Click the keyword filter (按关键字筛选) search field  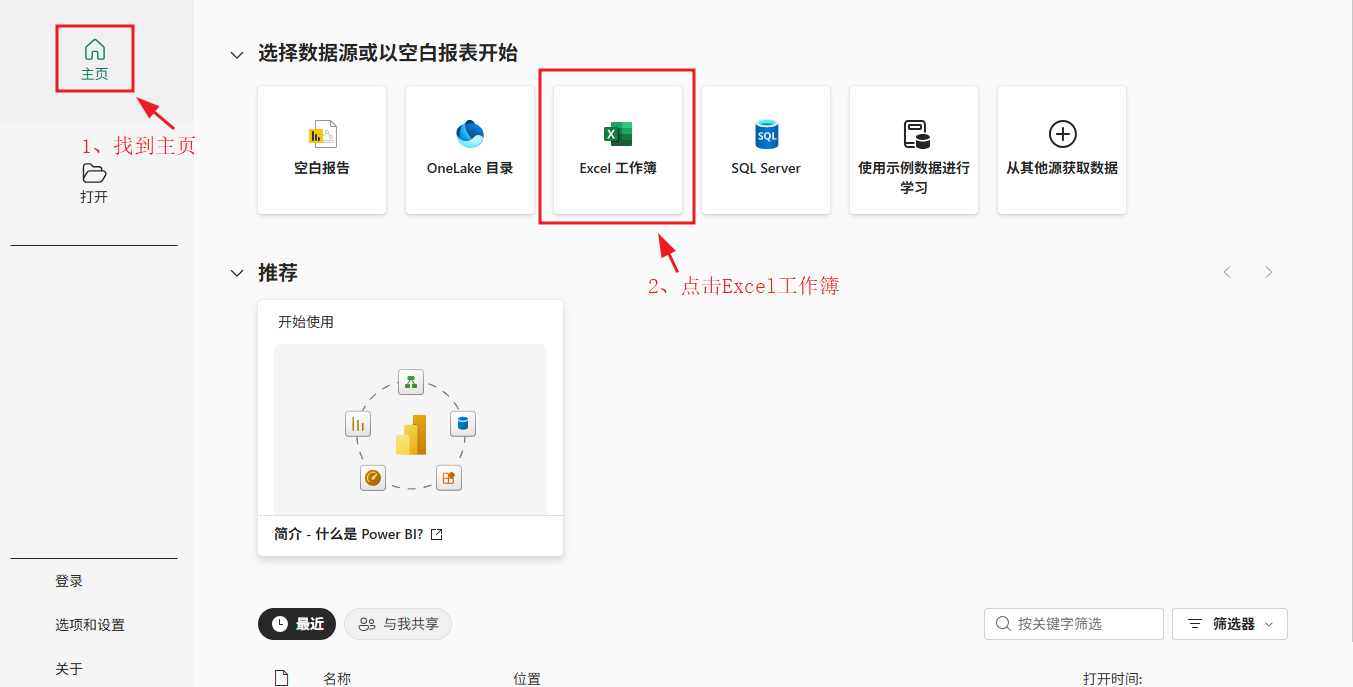1074,624
